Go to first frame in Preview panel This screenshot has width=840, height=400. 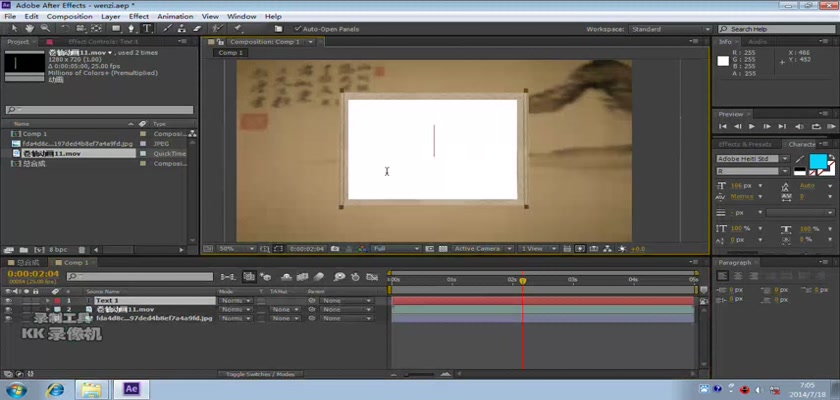click(723, 126)
